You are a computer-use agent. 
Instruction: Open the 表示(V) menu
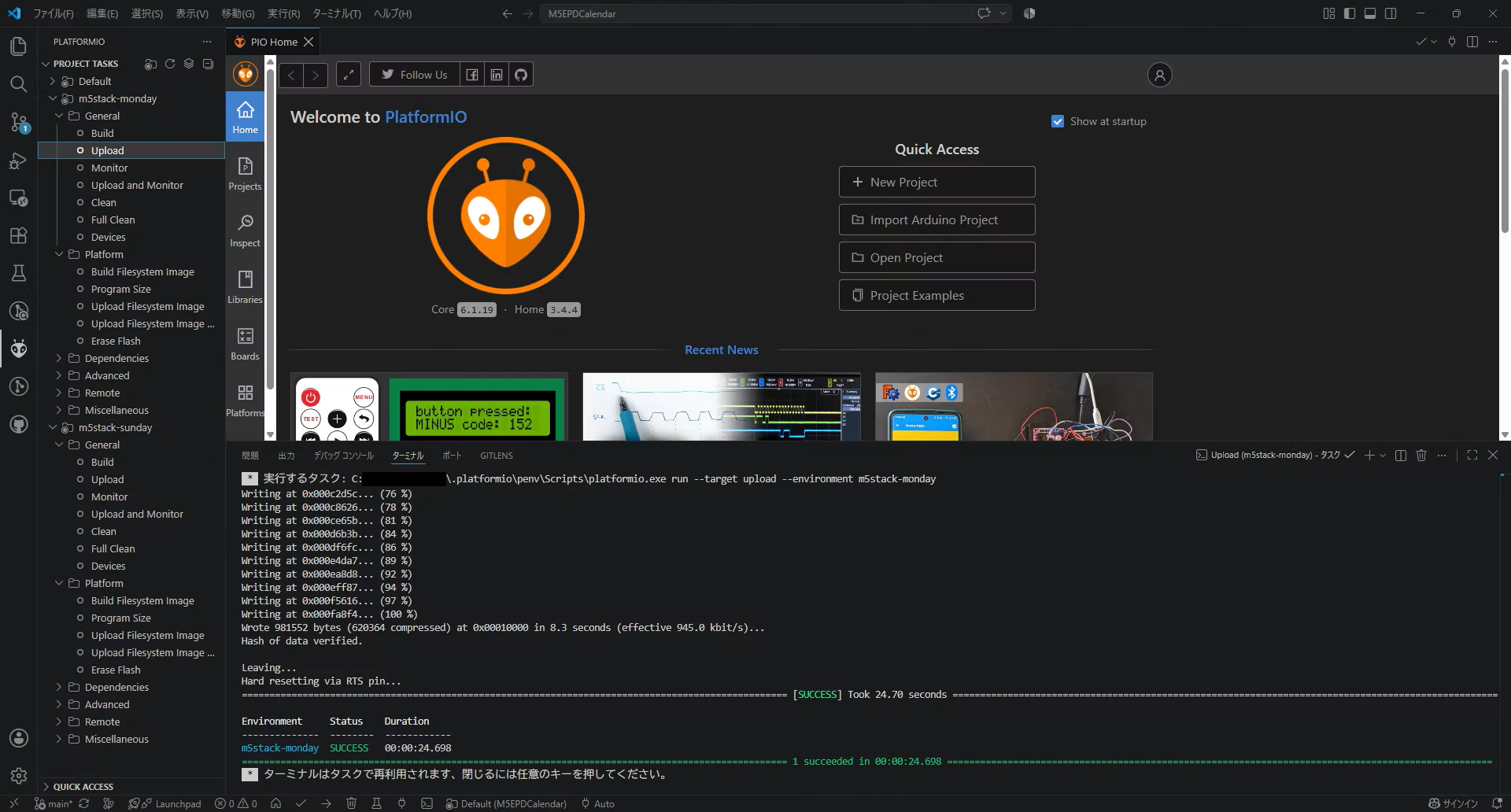(x=192, y=13)
